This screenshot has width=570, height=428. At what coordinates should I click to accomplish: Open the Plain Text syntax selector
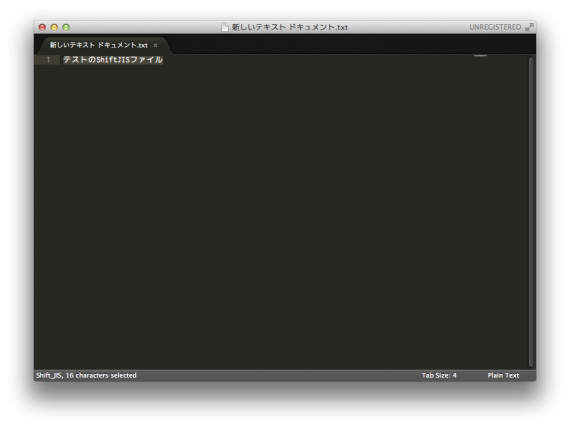point(503,375)
